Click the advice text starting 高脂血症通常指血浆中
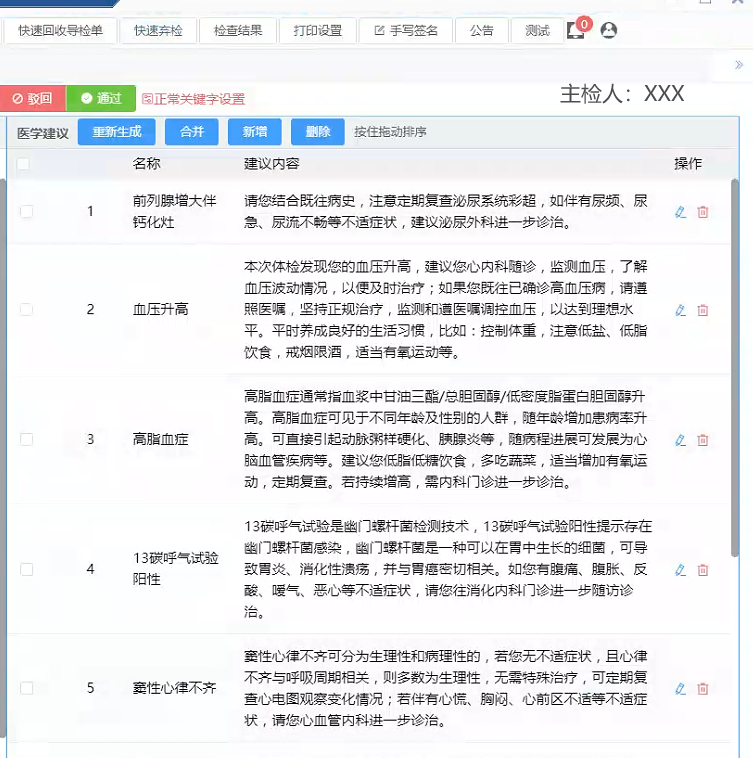Screen dimensions: 753x758 click(x=446, y=439)
